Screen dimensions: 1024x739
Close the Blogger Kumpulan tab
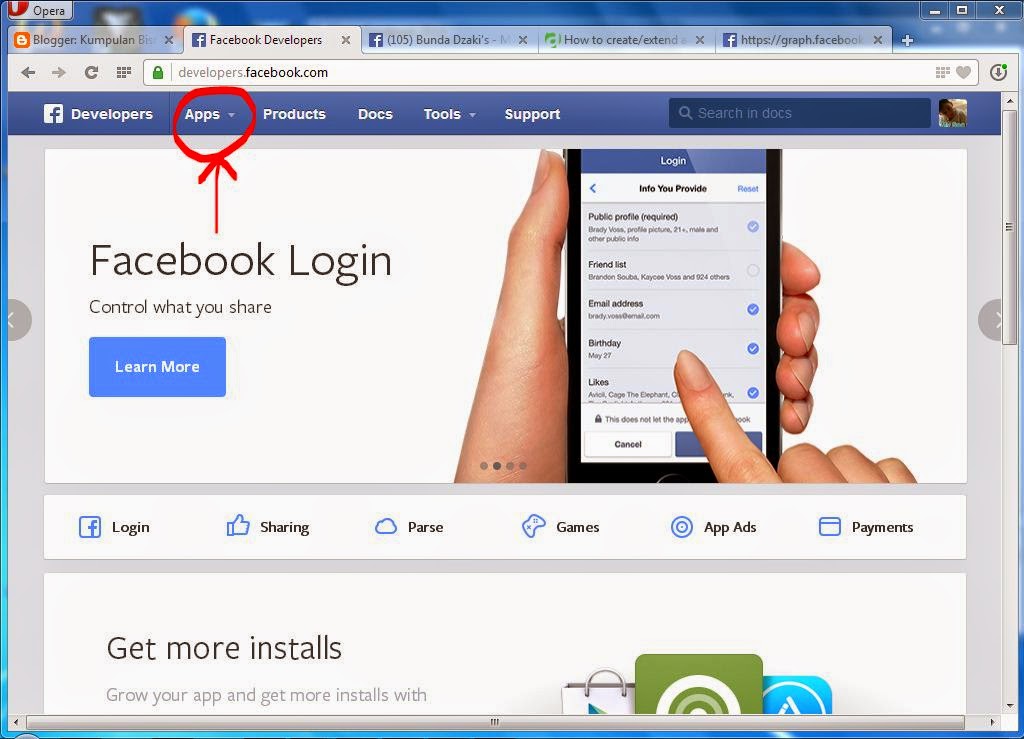(x=168, y=40)
